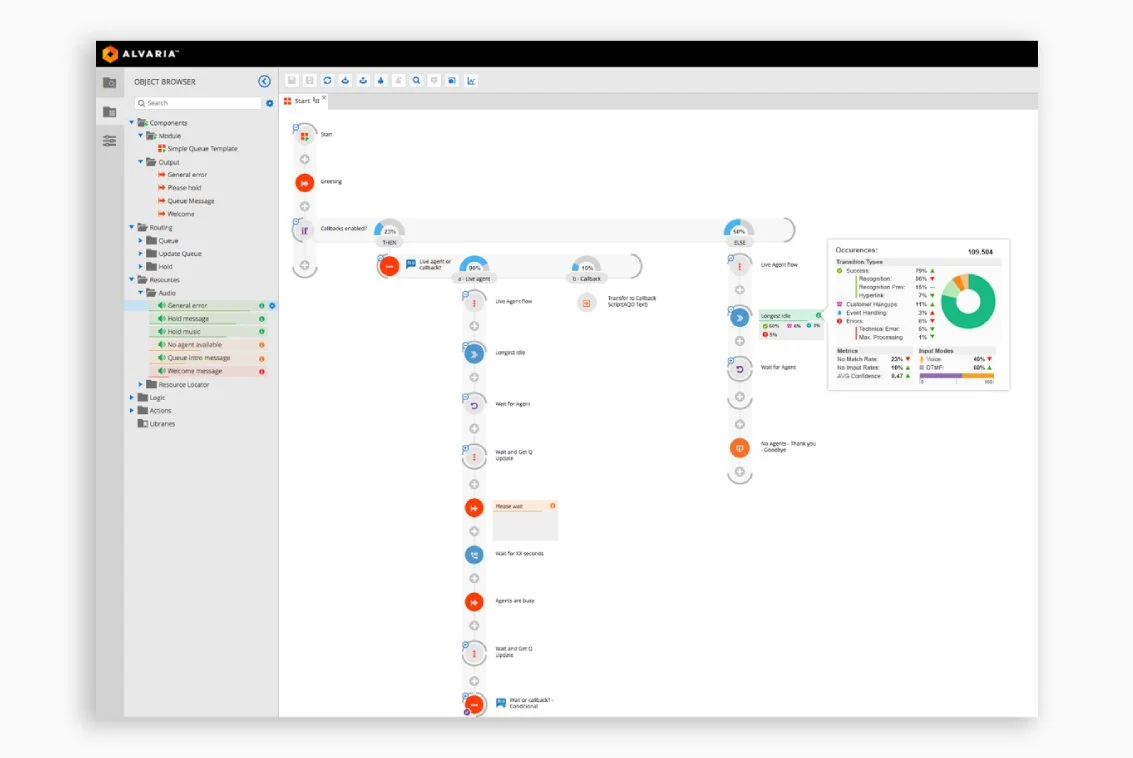1133x758 pixels.
Task: Open Simple Queue Template in the tree
Action: [197, 149]
